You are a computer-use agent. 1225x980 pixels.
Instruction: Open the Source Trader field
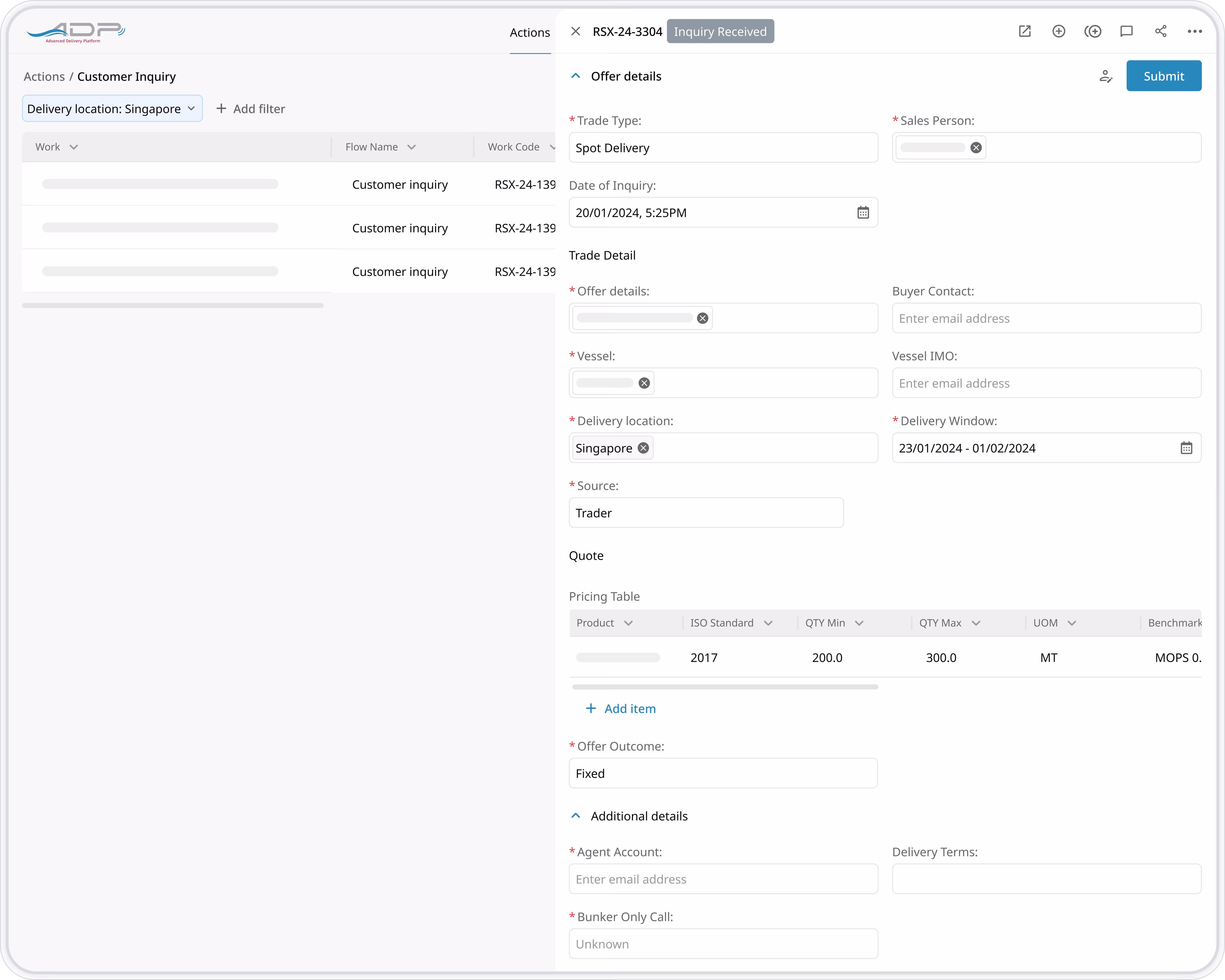click(x=706, y=513)
